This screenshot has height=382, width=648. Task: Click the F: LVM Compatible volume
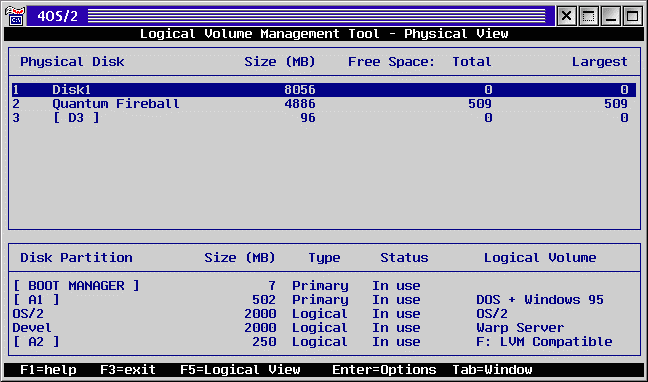point(544,342)
